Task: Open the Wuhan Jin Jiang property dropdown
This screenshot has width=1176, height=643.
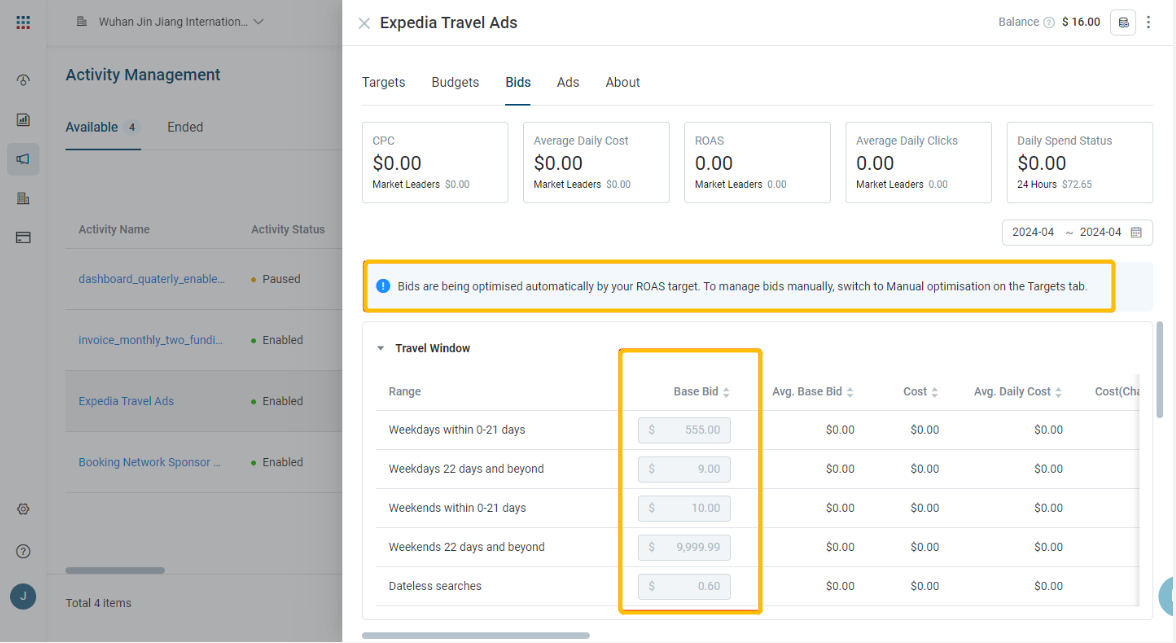Action: [170, 22]
